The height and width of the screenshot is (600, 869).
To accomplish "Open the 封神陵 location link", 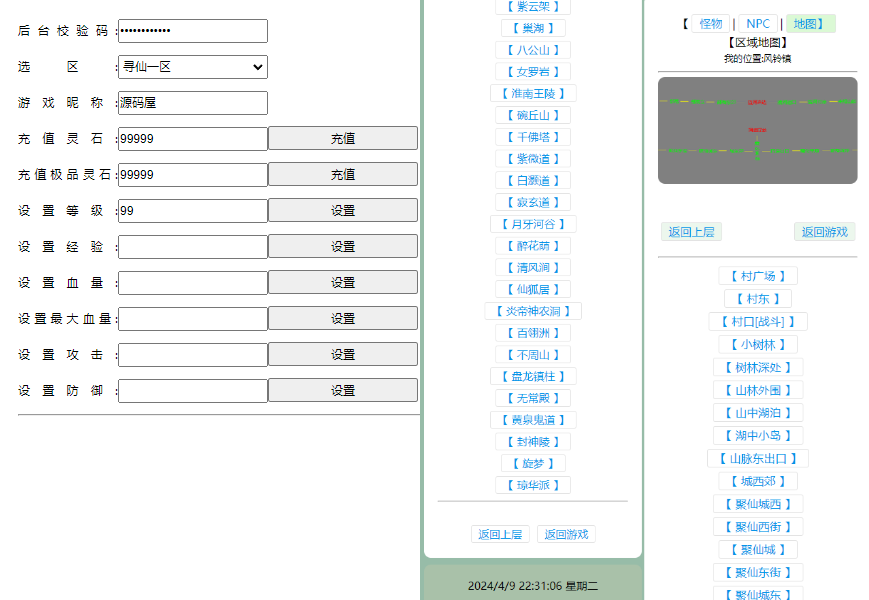I will [x=533, y=442].
